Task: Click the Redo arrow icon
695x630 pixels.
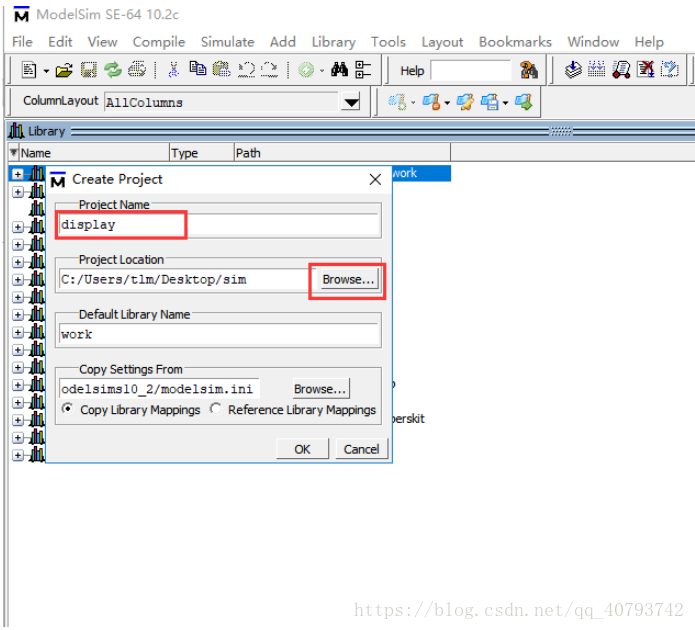Action: (269, 70)
